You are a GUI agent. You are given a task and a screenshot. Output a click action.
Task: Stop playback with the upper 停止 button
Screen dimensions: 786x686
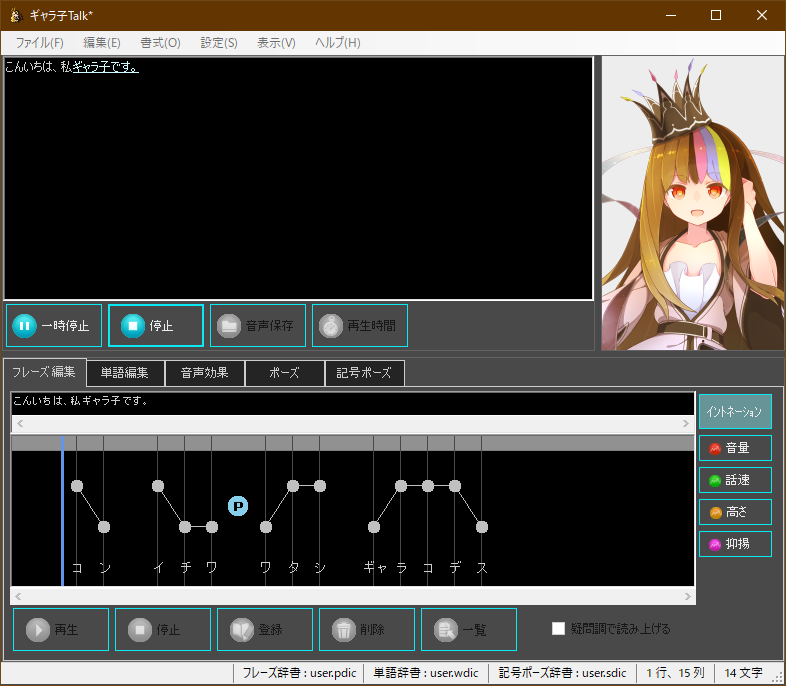[156, 326]
